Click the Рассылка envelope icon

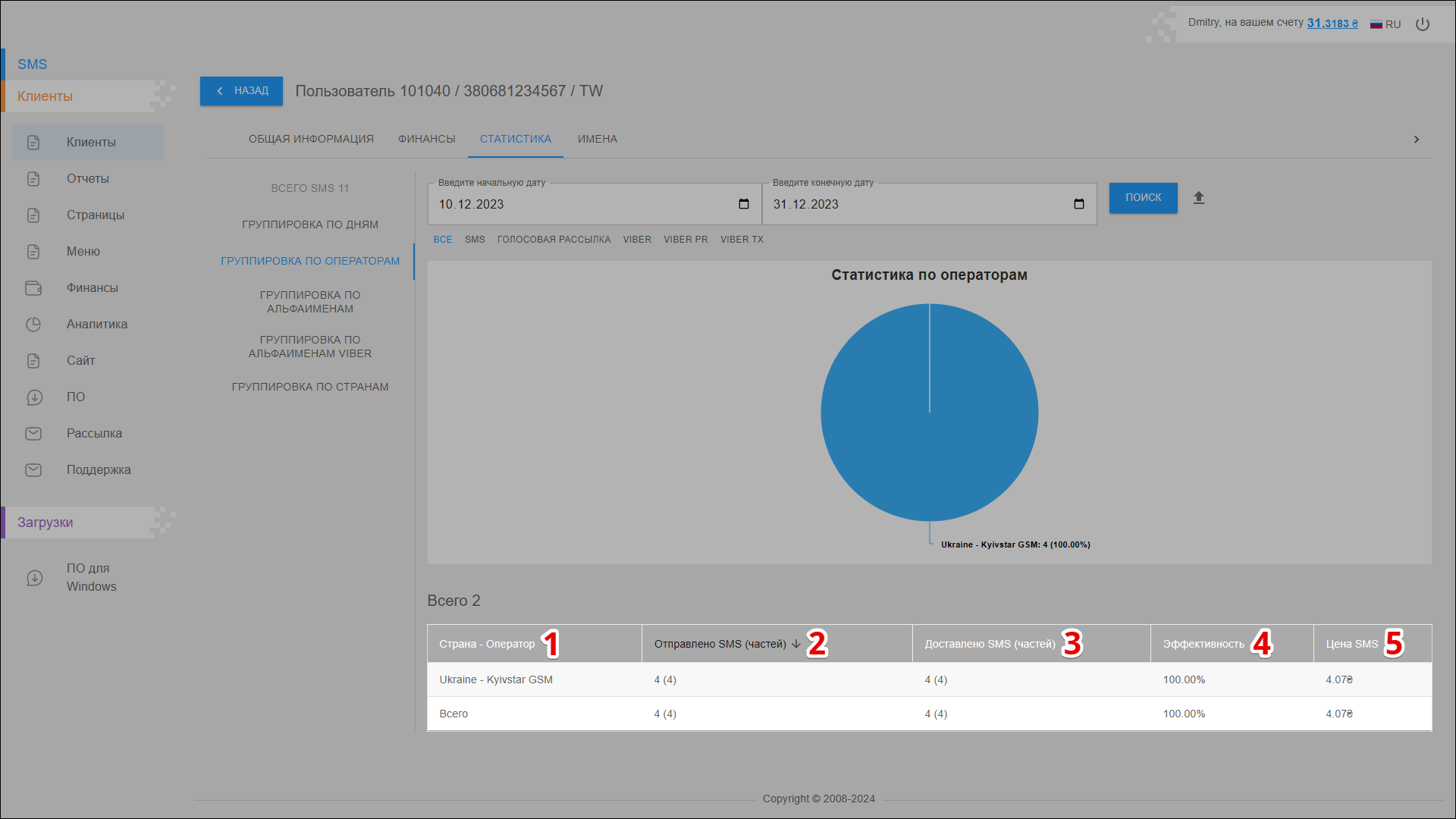[x=33, y=434]
